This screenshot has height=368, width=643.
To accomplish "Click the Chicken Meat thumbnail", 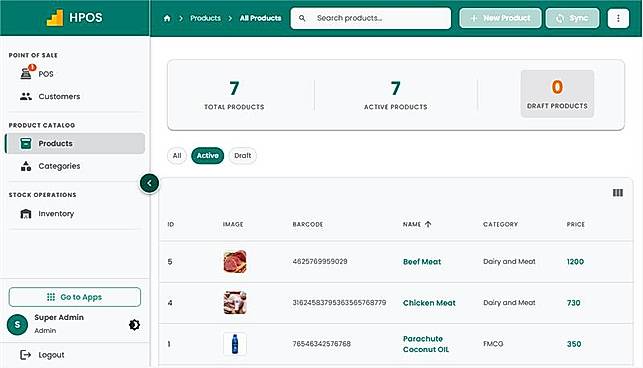I will (x=235, y=303).
